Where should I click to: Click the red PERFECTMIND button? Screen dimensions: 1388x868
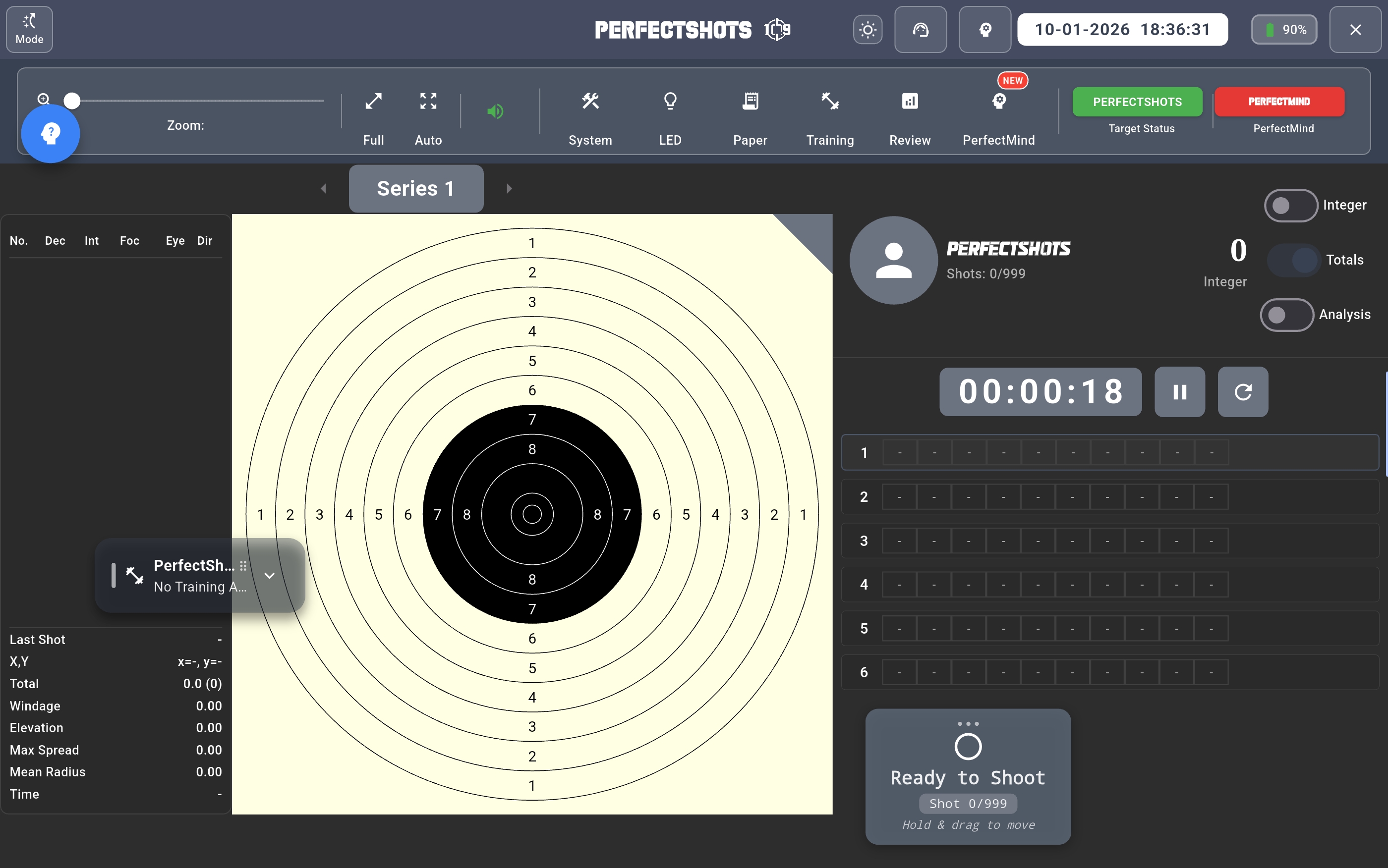1278,102
